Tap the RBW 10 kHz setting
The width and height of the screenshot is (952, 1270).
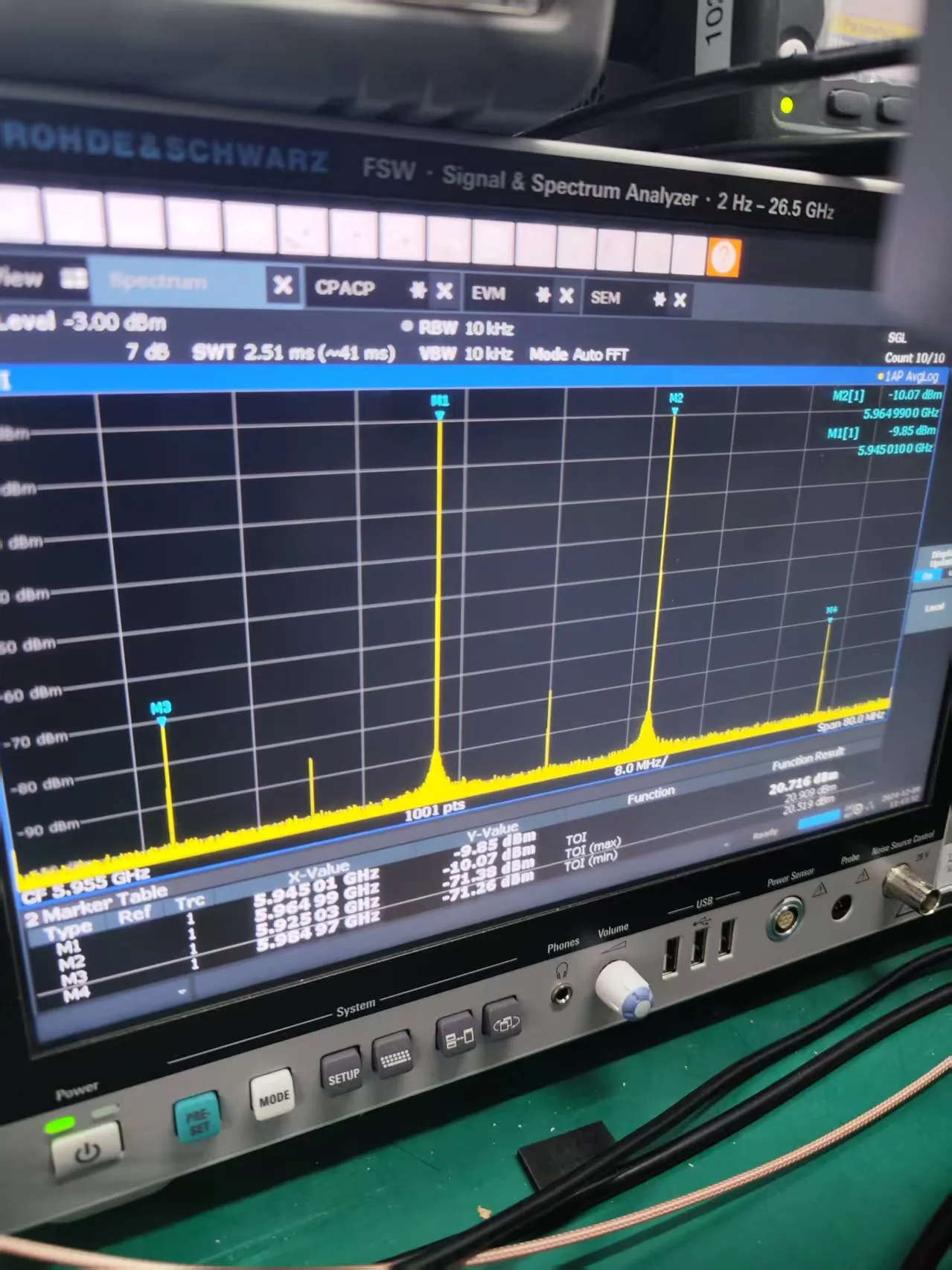[465, 328]
